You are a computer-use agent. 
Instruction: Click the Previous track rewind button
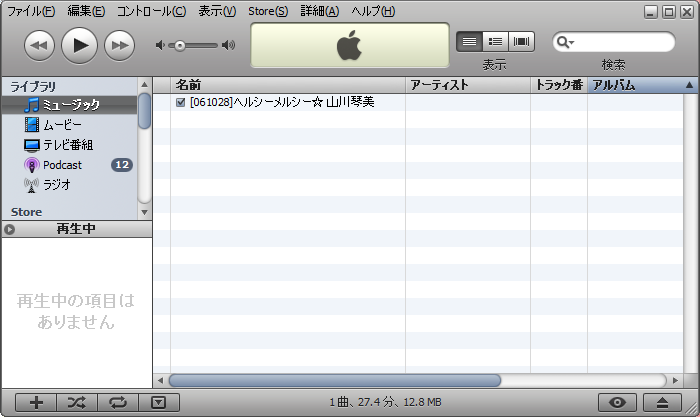click(x=39, y=46)
